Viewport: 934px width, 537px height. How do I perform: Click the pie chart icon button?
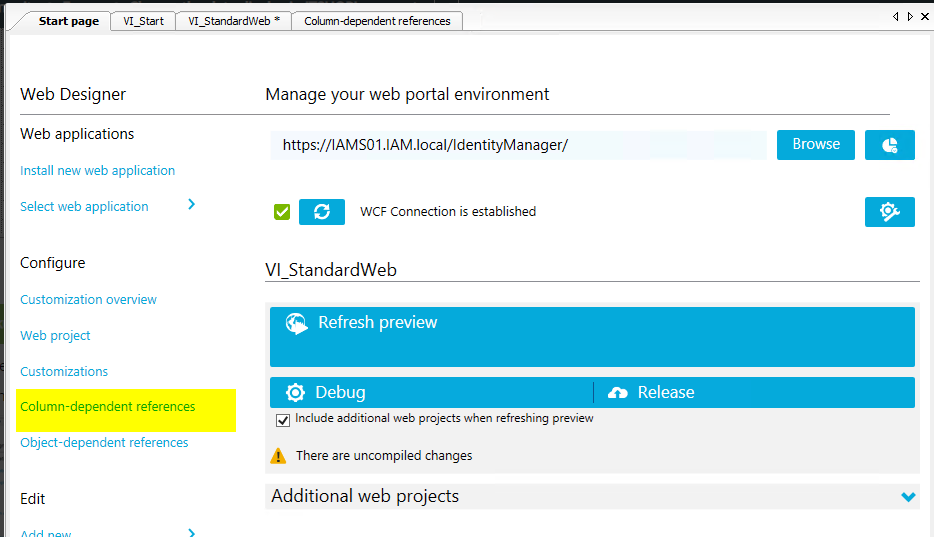point(889,145)
